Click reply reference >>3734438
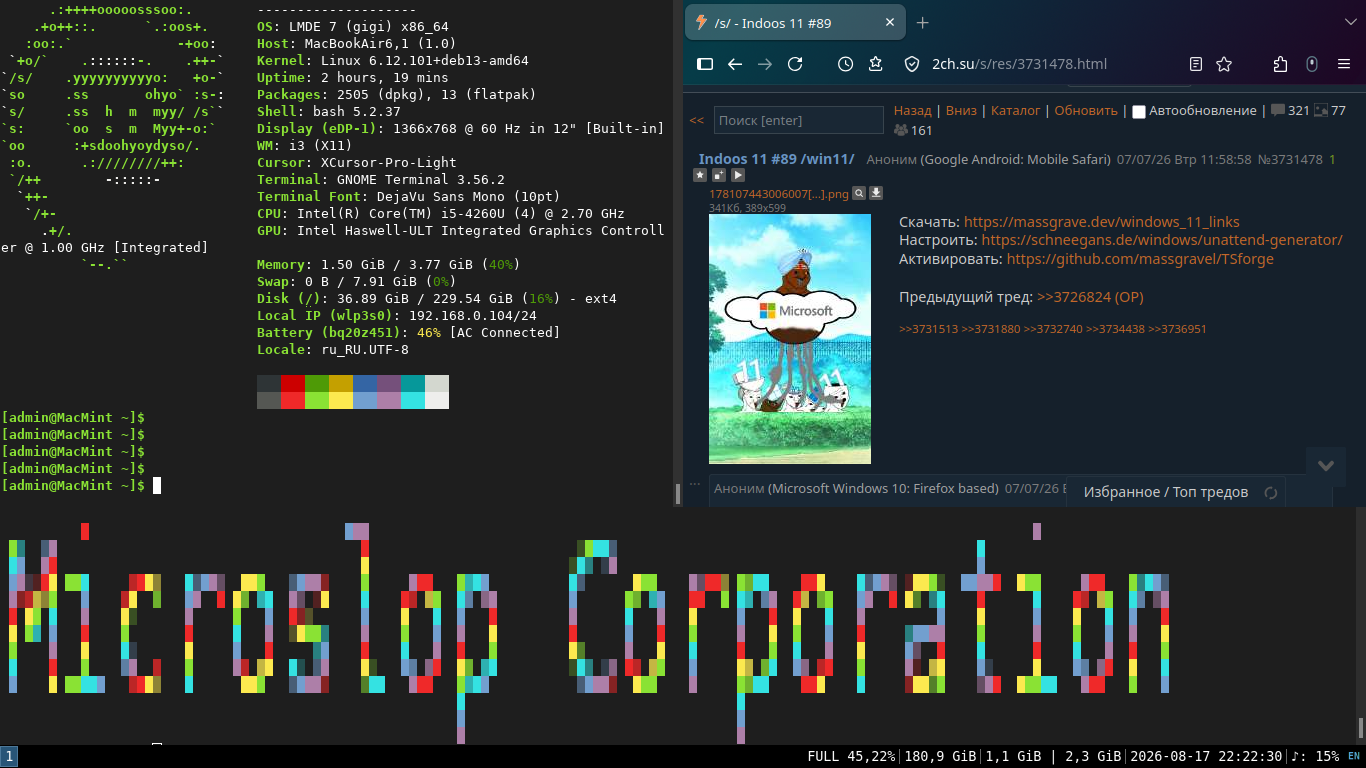1366x768 pixels. [x=1115, y=329]
